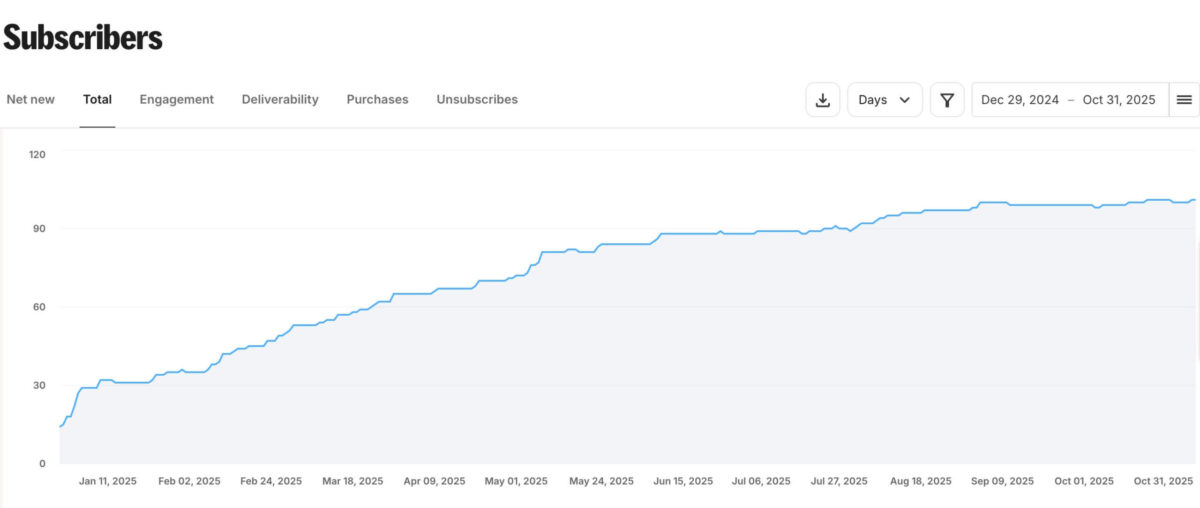The width and height of the screenshot is (1200, 508).
Task: Expand the Days interval dropdown
Action: pyautogui.click(x=884, y=100)
